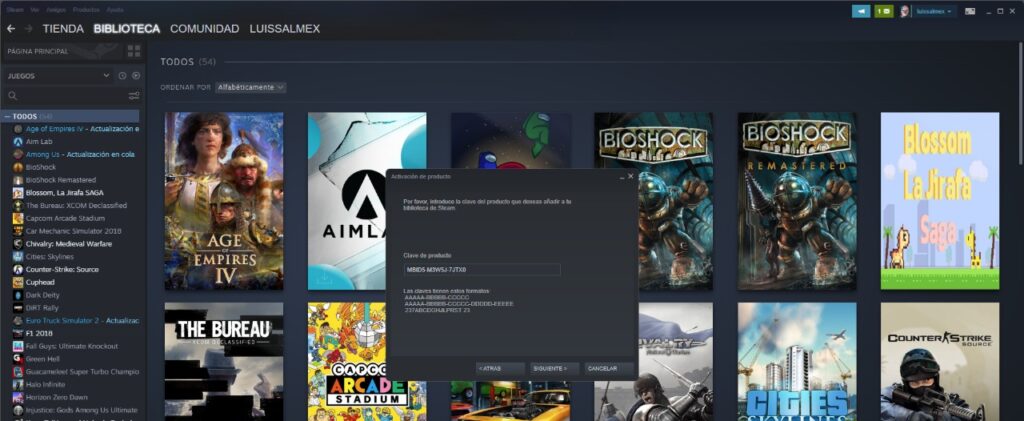Show recent games clock filter
1024x421 pixels.
pyautogui.click(x=122, y=76)
